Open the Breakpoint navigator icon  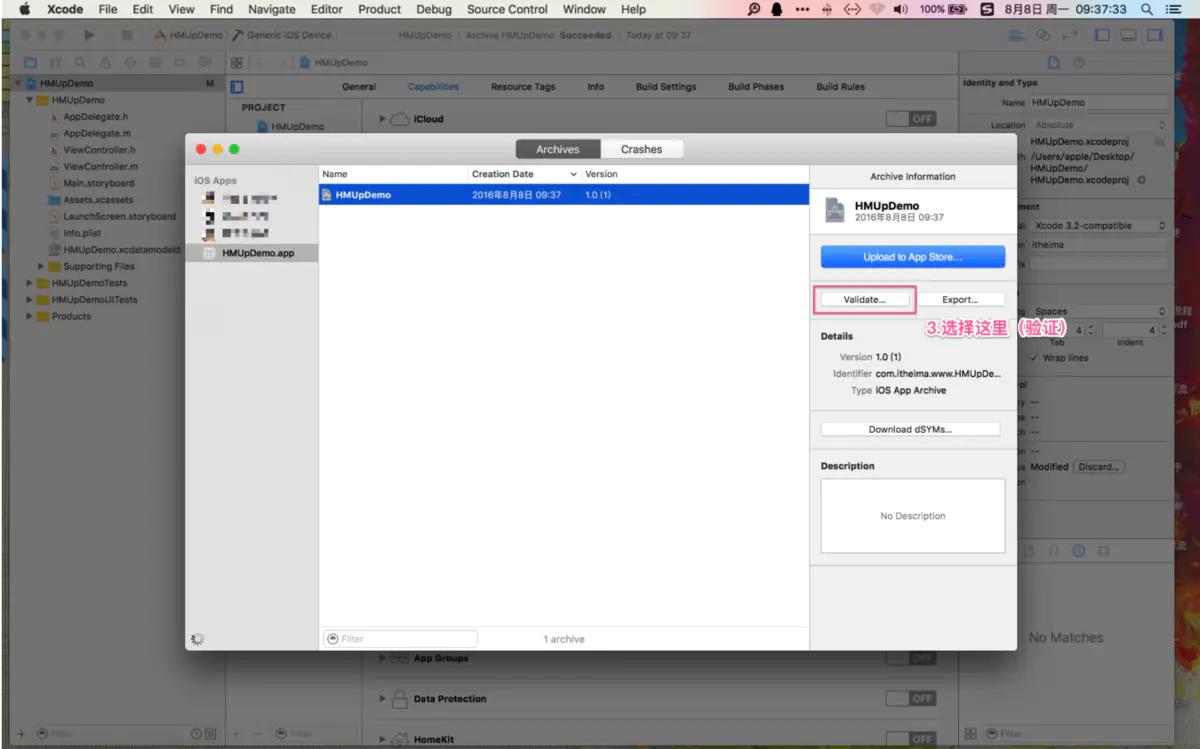coord(180,62)
